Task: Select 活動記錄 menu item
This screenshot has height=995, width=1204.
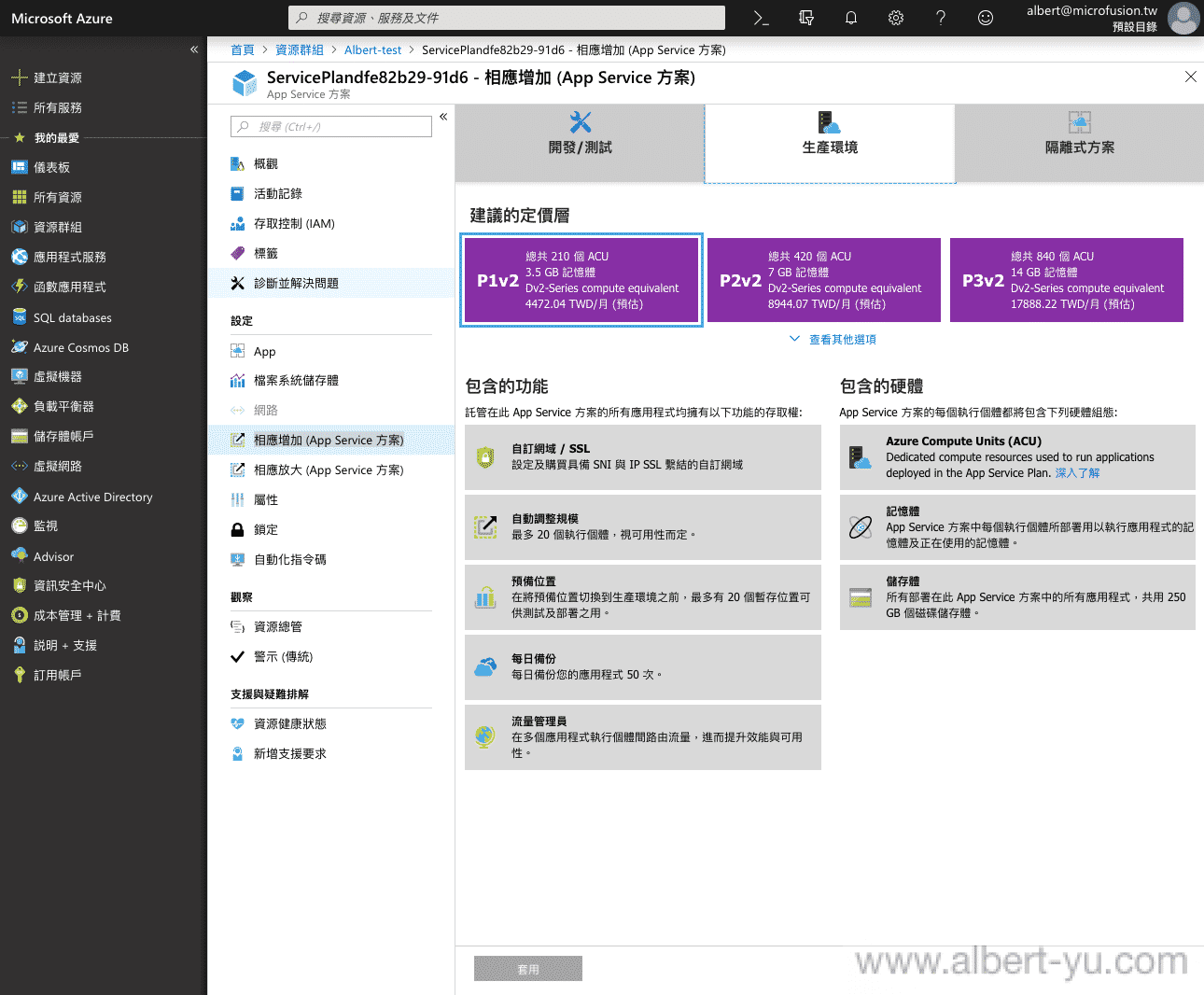Action: 331,193
